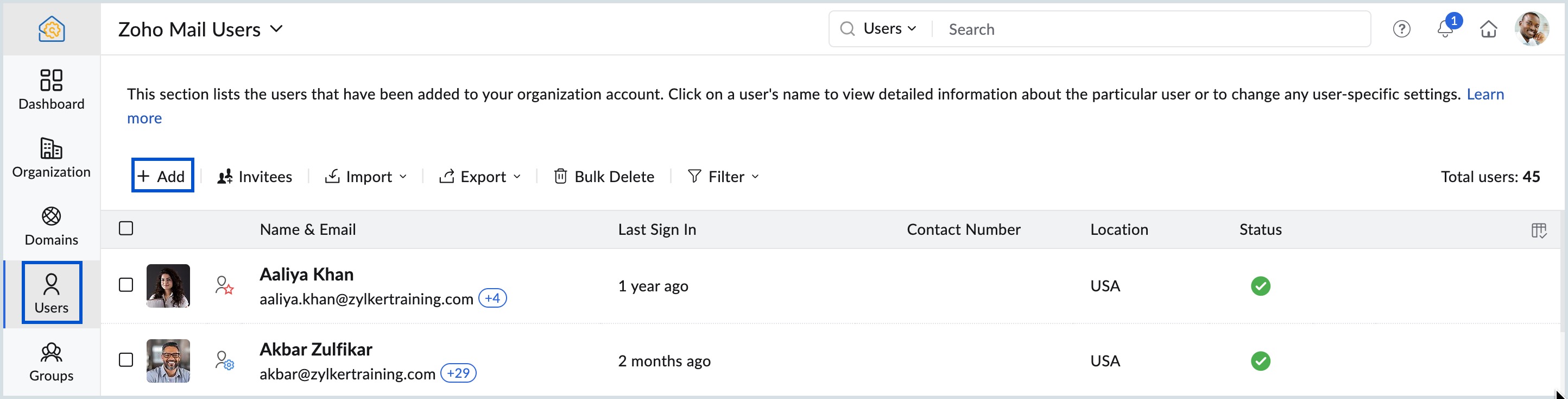The width and height of the screenshot is (1568, 399).
Task: Click the Add user button
Action: (162, 176)
